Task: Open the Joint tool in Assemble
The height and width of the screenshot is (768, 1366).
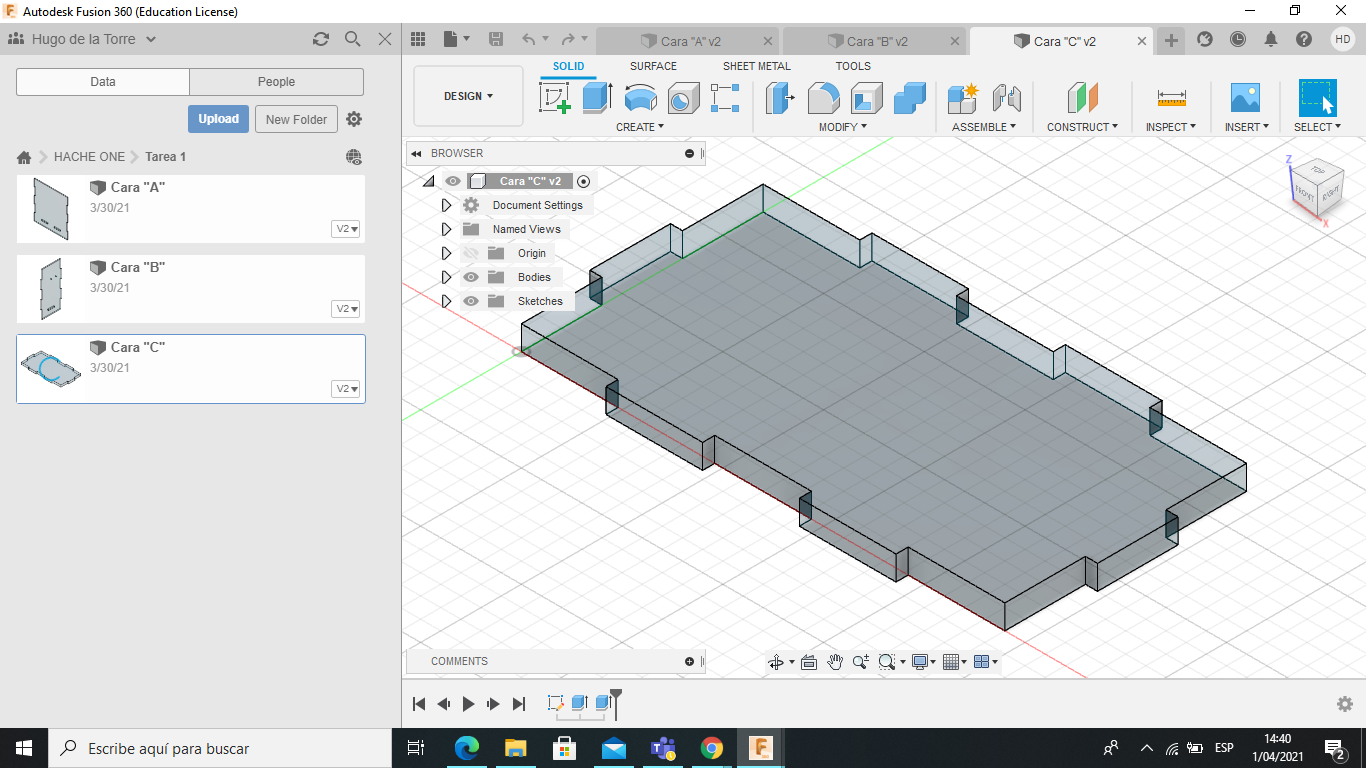Action: pyautogui.click(x=1006, y=98)
